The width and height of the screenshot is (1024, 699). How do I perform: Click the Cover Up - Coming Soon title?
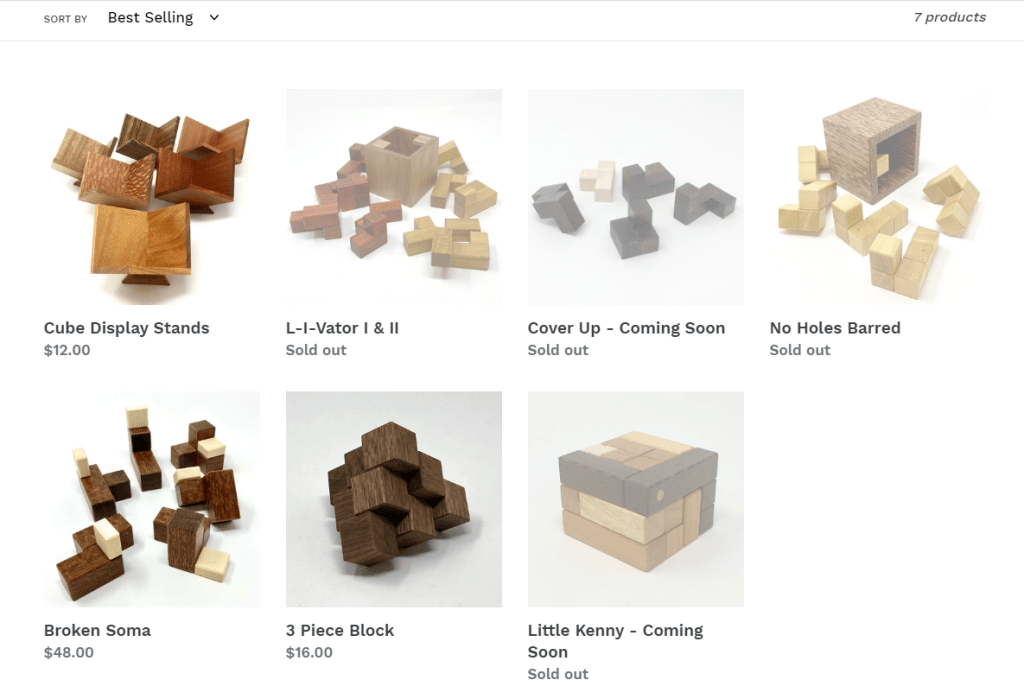point(626,328)
